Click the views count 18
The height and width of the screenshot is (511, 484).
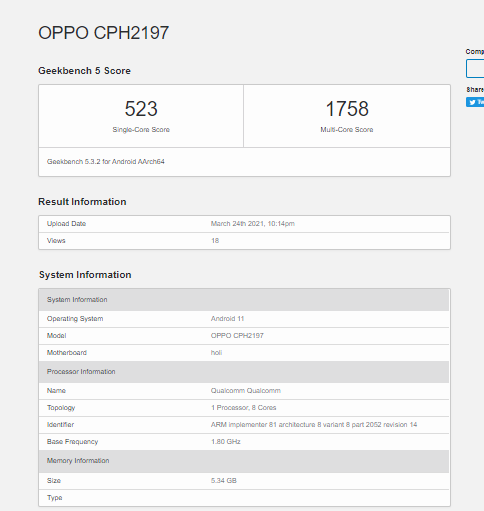click(215, 241)
